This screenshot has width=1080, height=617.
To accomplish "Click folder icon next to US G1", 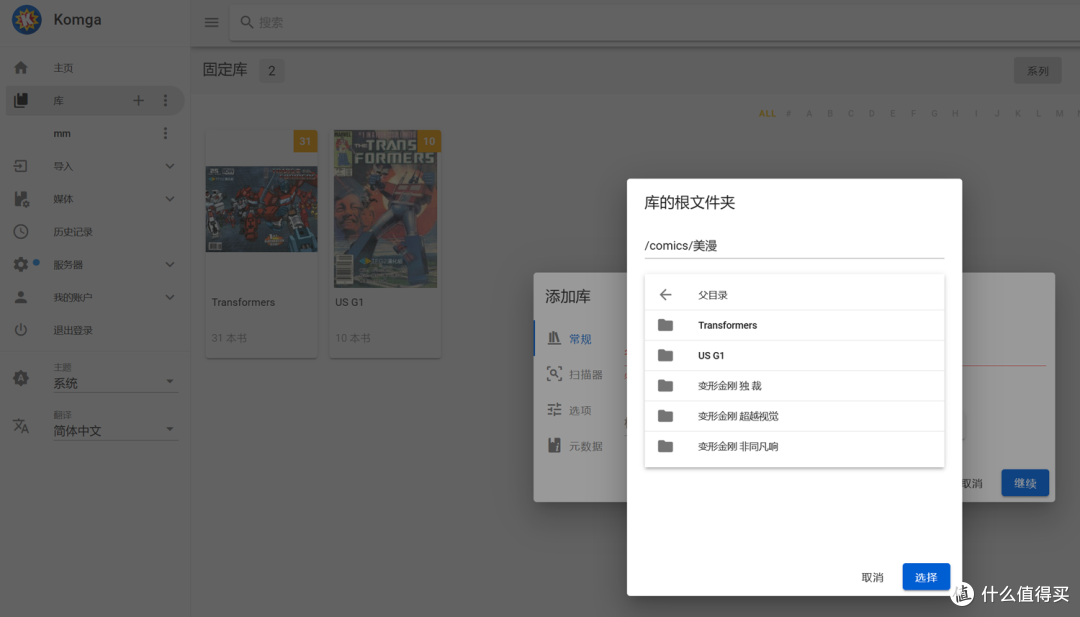I will pos(665,355).
